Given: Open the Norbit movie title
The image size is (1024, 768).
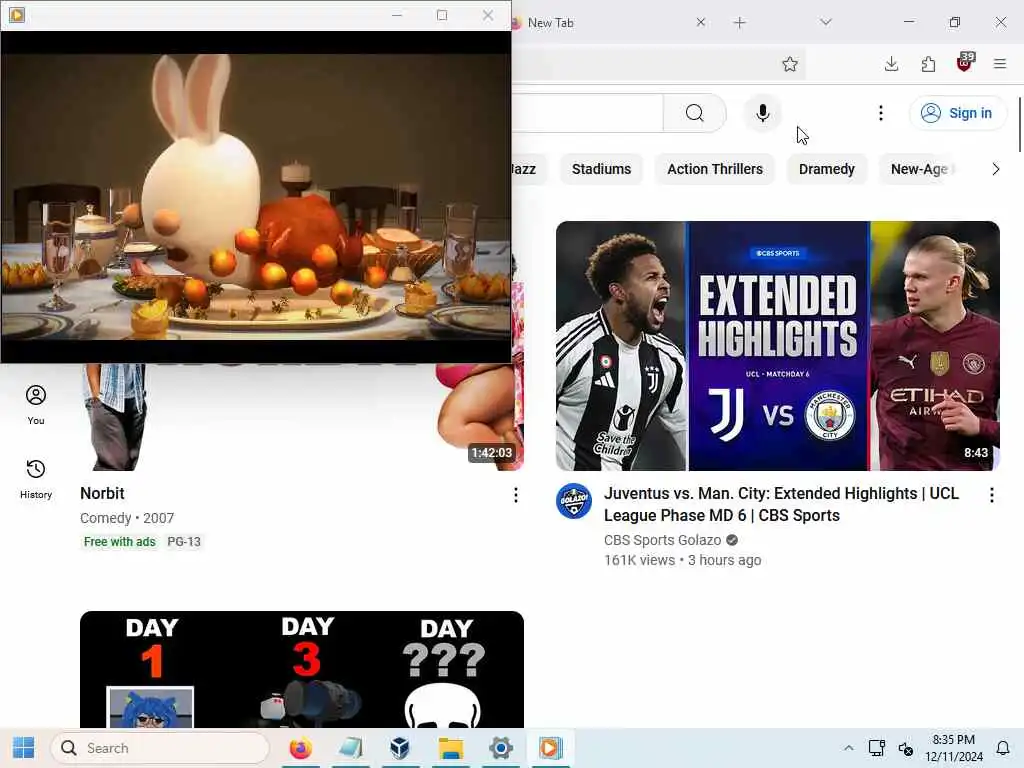Looking at the screenshot, I should point(102,493).
